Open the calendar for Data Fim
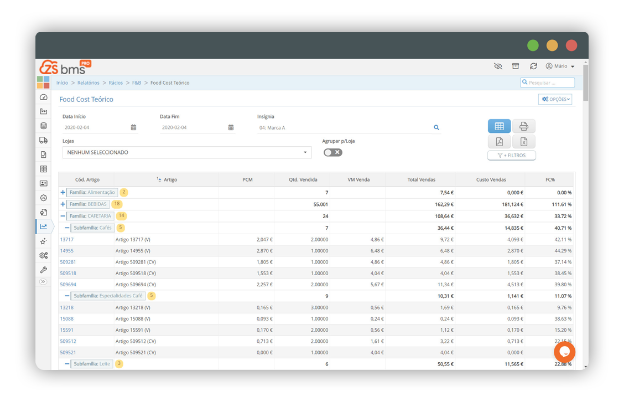 pos(230,128)
